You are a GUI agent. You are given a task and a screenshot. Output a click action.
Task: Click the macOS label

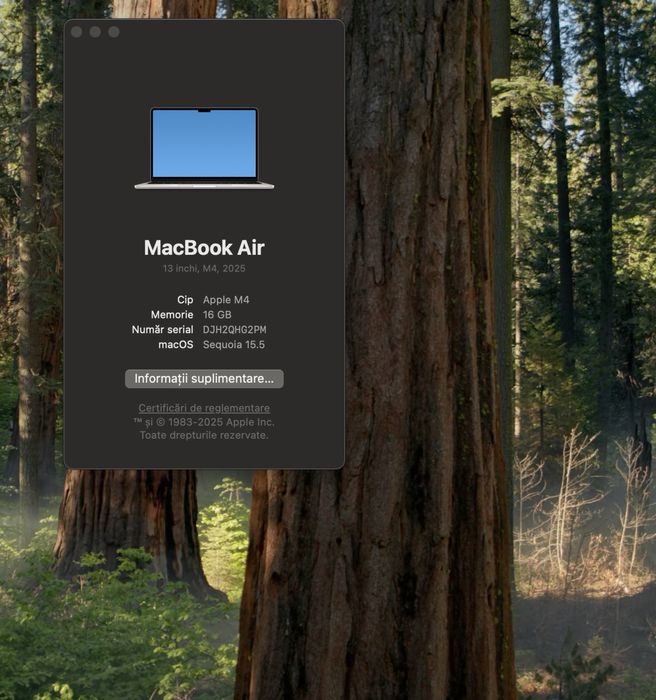click(x=176, y=345)
